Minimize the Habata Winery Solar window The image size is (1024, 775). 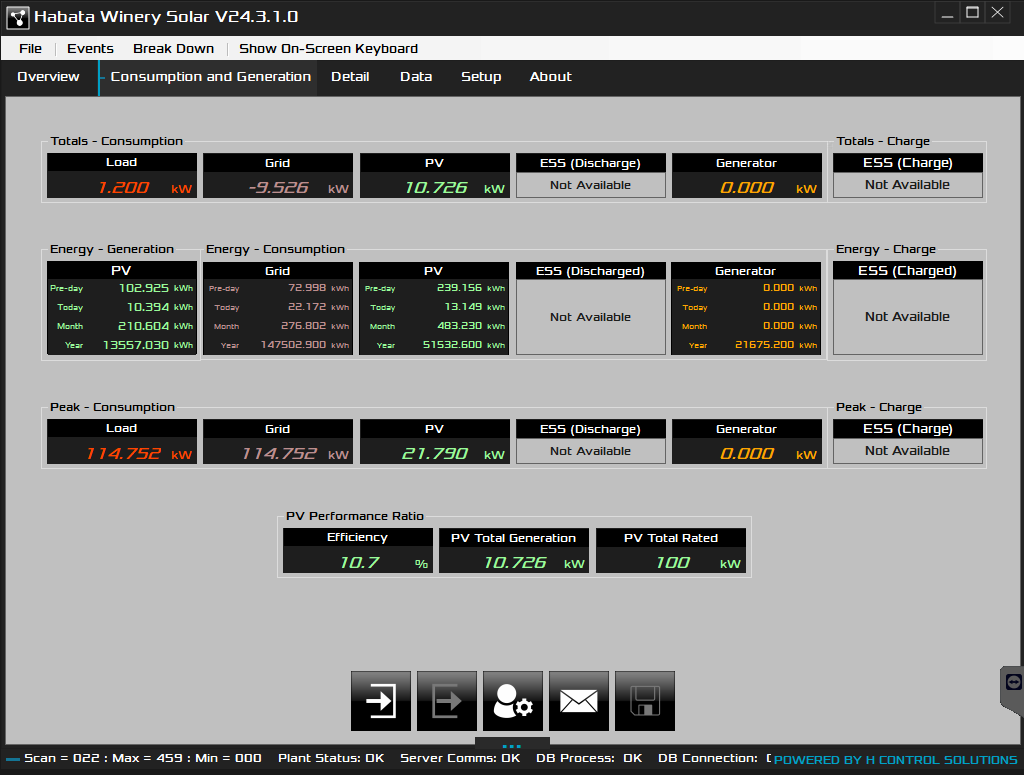(x=948, y=13)
